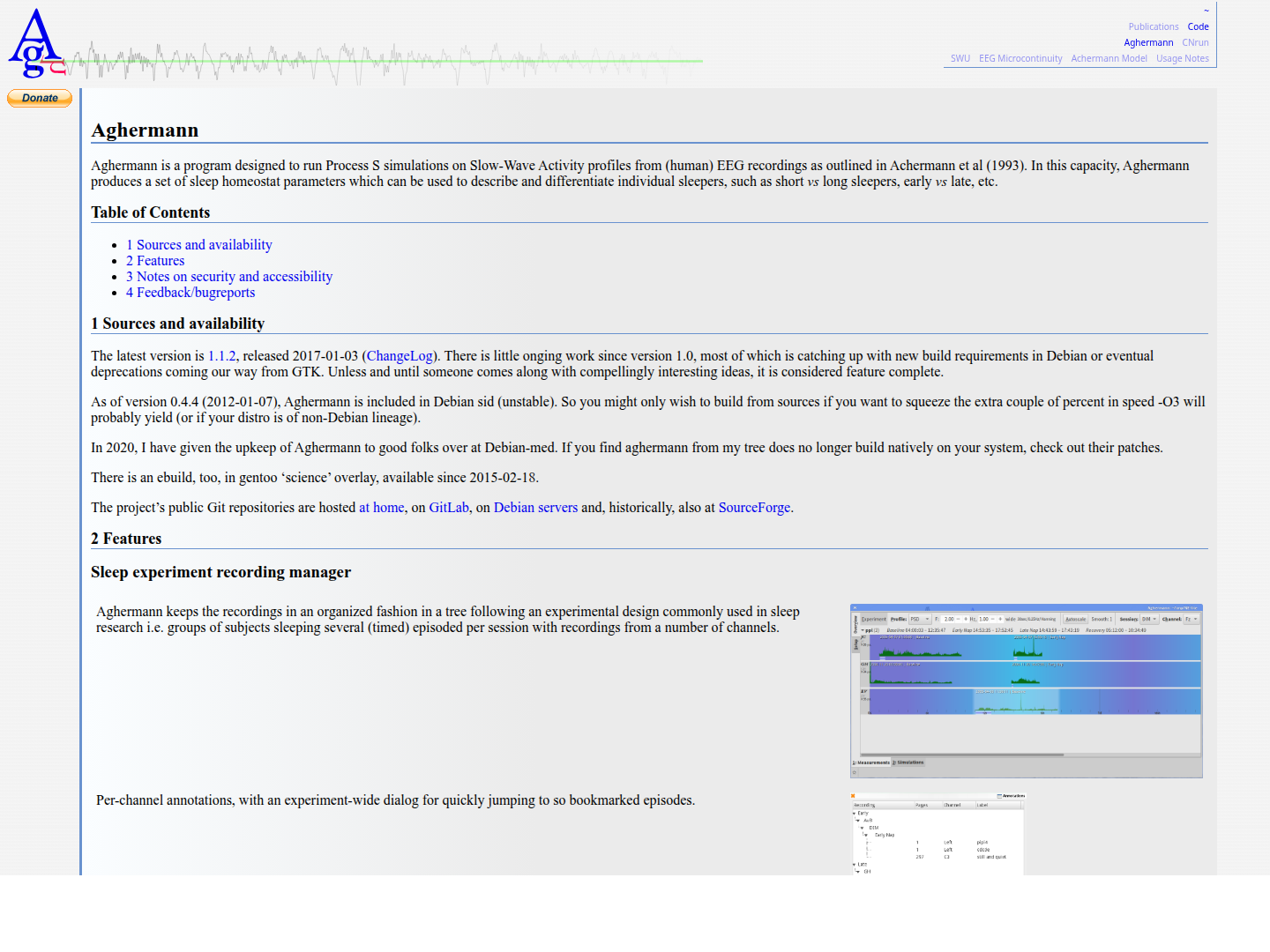Open the SourceForge link

[x=754, y=508]
